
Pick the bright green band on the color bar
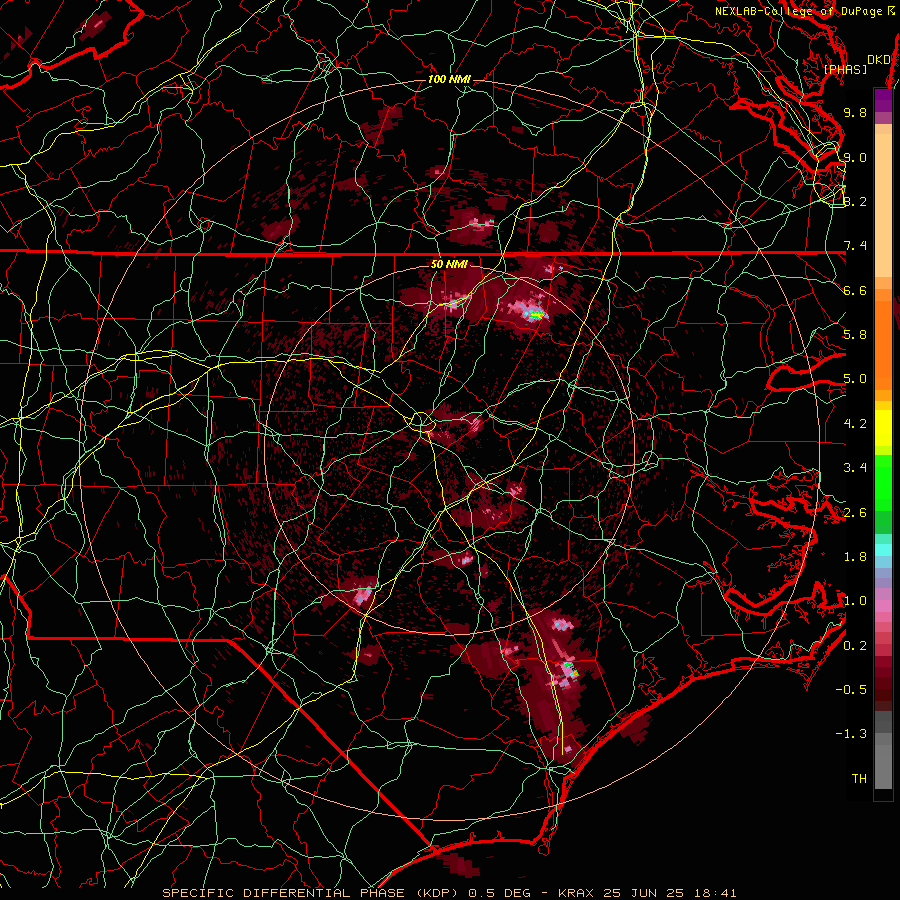[x=883, y=482]
